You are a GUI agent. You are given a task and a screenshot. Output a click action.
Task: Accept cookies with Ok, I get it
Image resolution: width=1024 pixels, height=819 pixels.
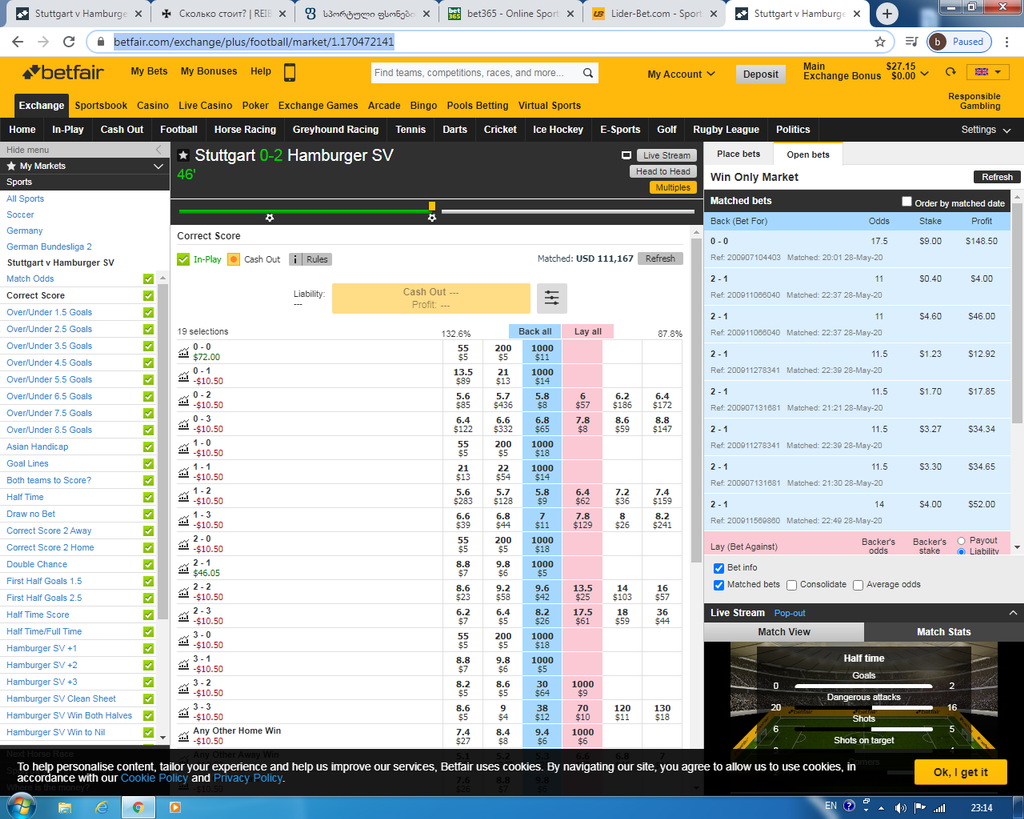[x=961, y=773]
